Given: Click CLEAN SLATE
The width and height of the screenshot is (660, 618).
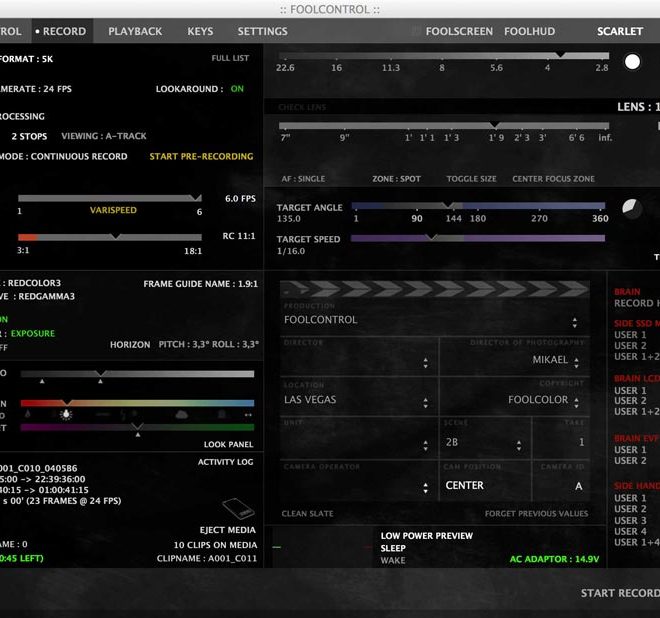Looking at the screenshot, I should (x=307, y=514).
